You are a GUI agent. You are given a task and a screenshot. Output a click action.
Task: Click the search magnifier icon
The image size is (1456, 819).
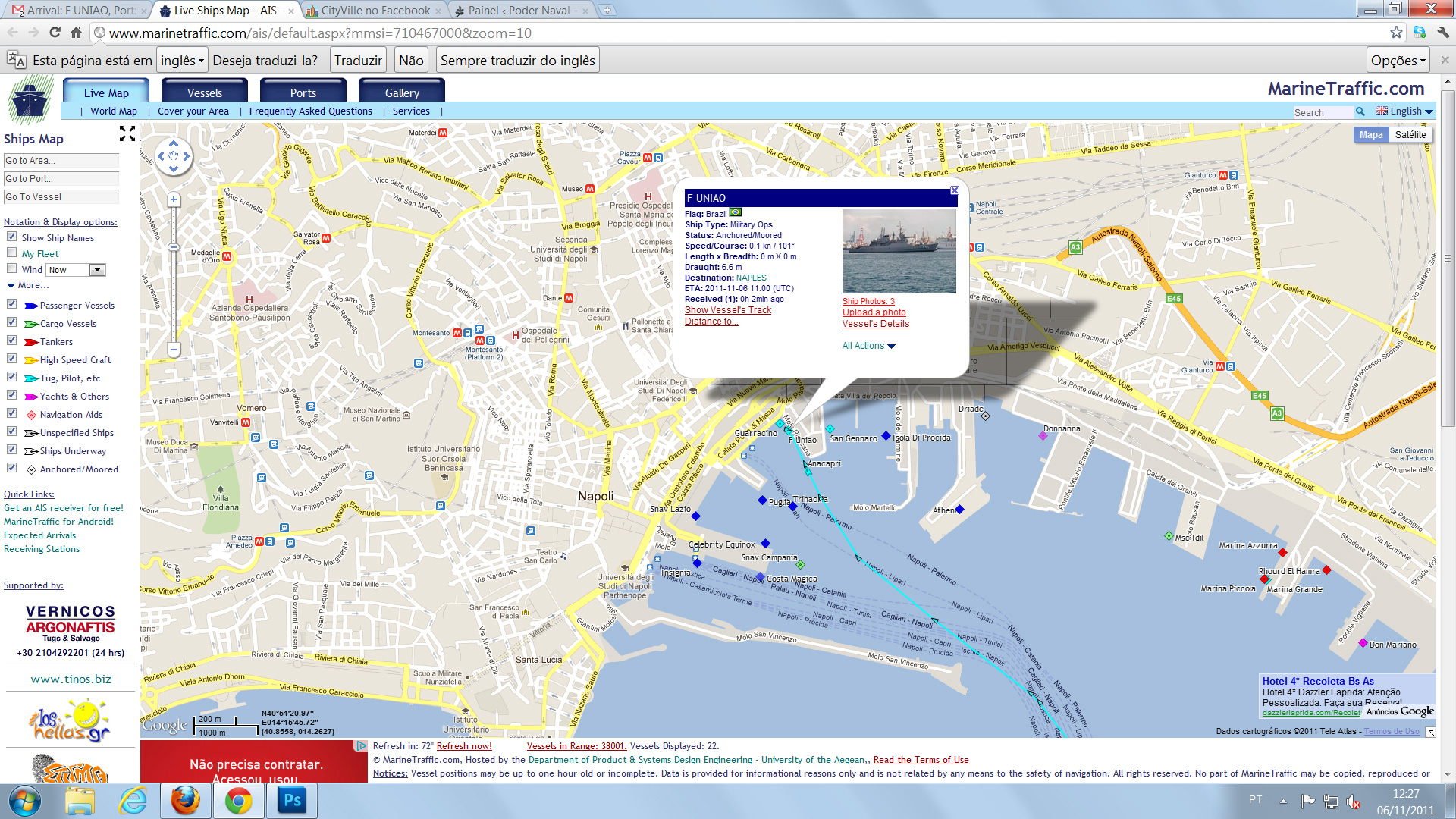click(1360, 111)
